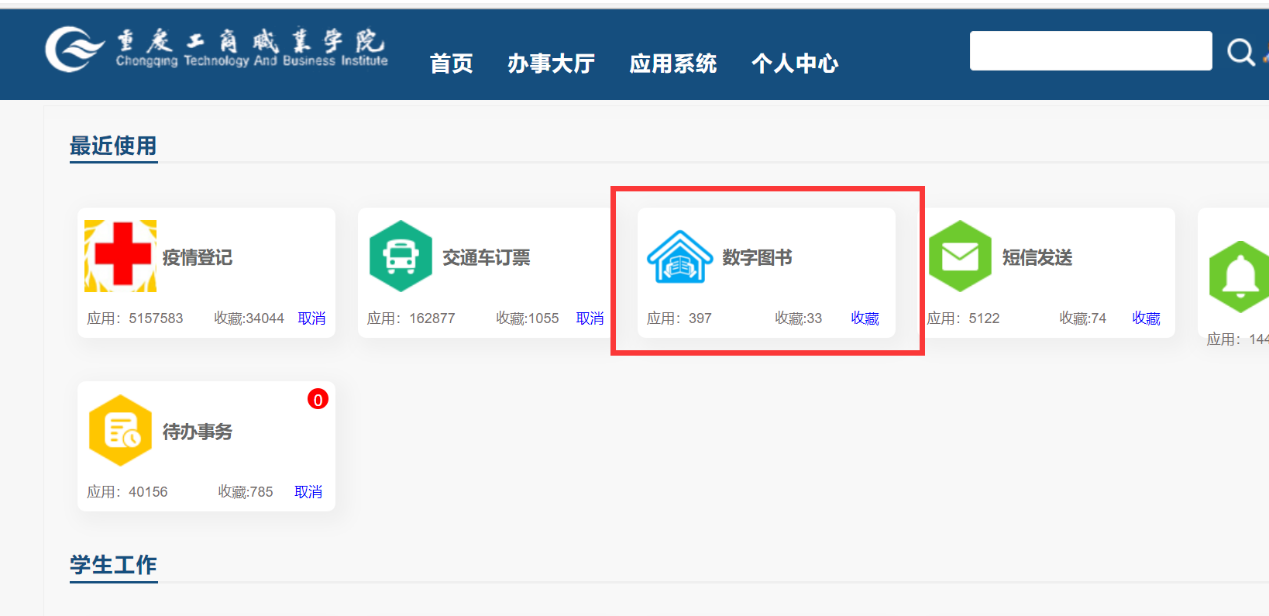Open the 办事大厅 menu item

point(551,64)
